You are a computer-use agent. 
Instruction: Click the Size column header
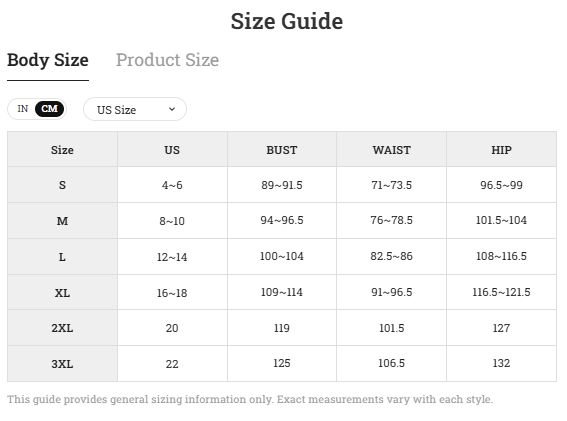(62, 149)
